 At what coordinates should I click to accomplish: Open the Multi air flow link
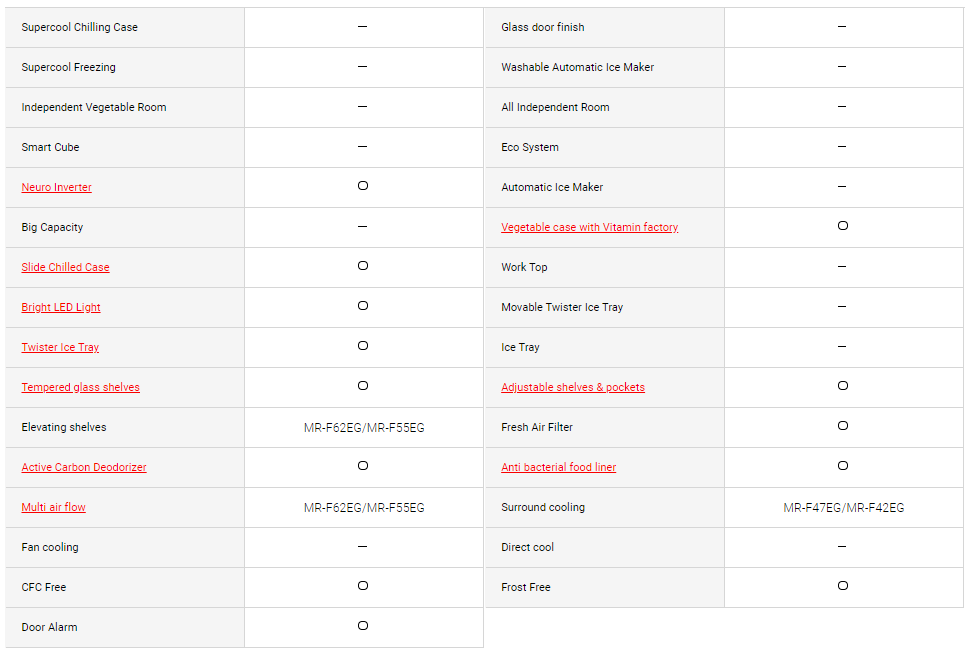pyautogui.click(x=53, y=507)
